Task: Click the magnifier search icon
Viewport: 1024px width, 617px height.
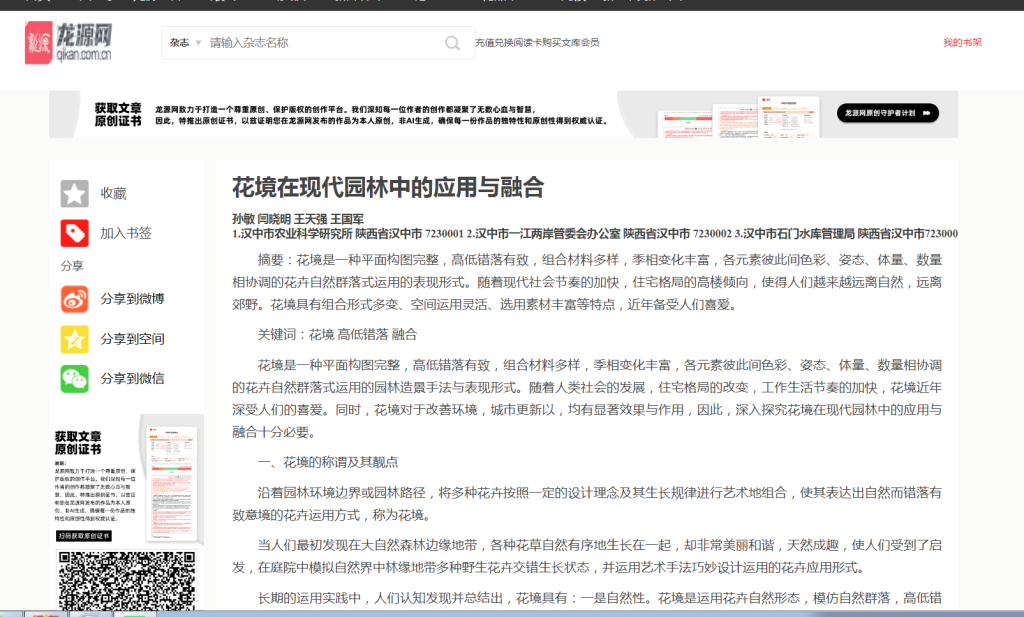Action: pos(453,43)
